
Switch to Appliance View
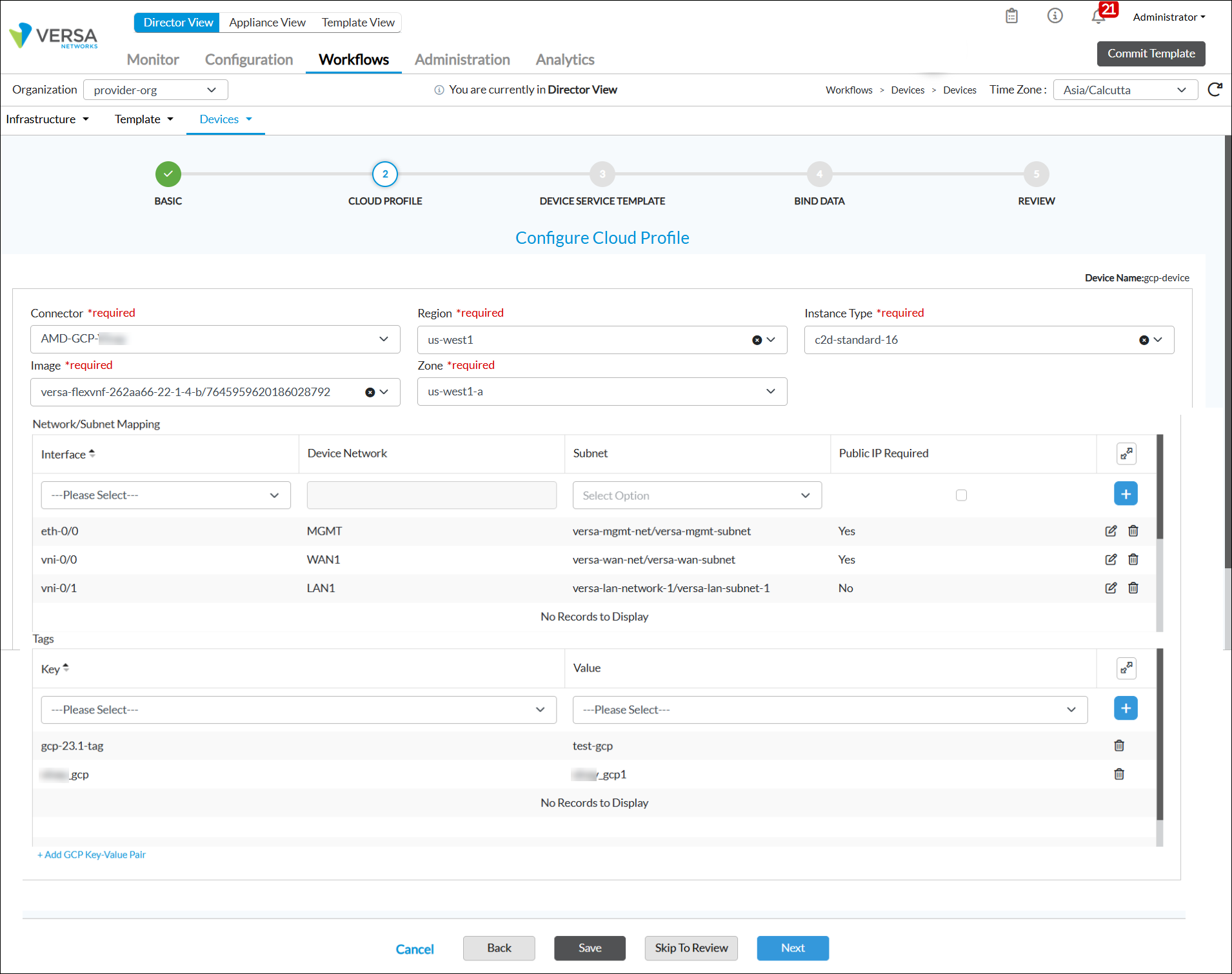267,22
